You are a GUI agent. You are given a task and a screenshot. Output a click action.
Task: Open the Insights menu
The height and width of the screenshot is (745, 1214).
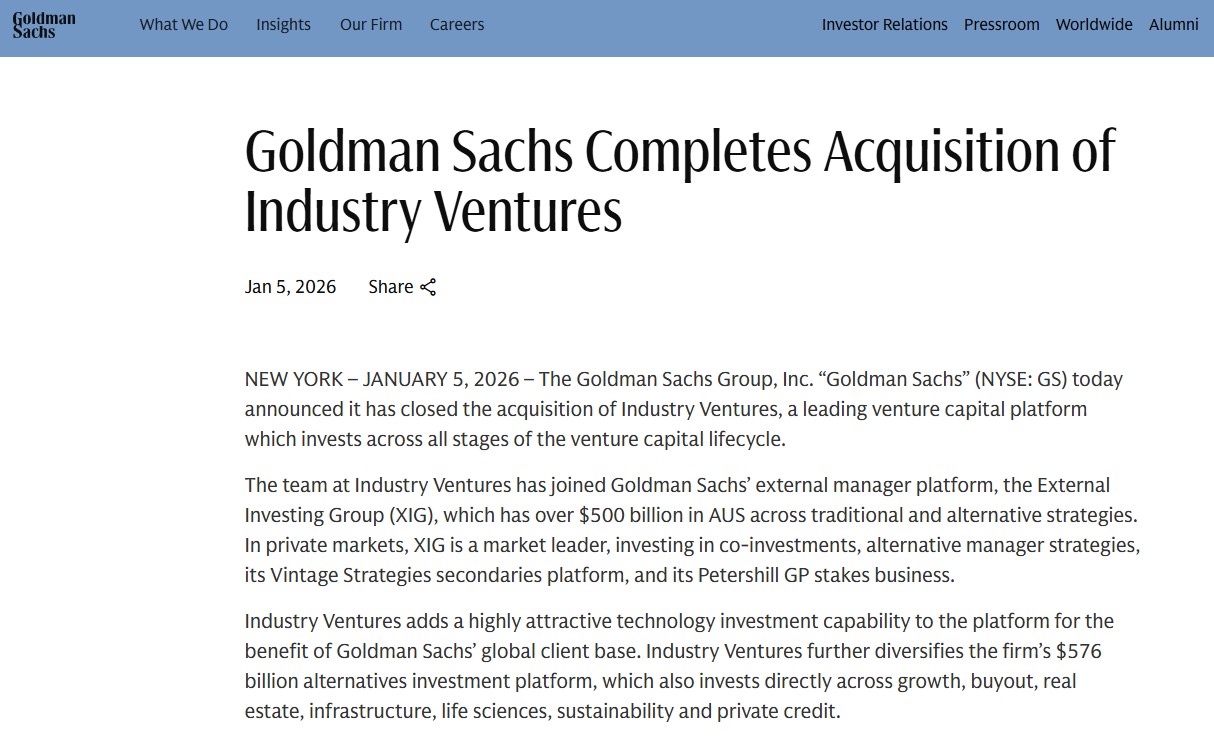[x=283, y=25]
